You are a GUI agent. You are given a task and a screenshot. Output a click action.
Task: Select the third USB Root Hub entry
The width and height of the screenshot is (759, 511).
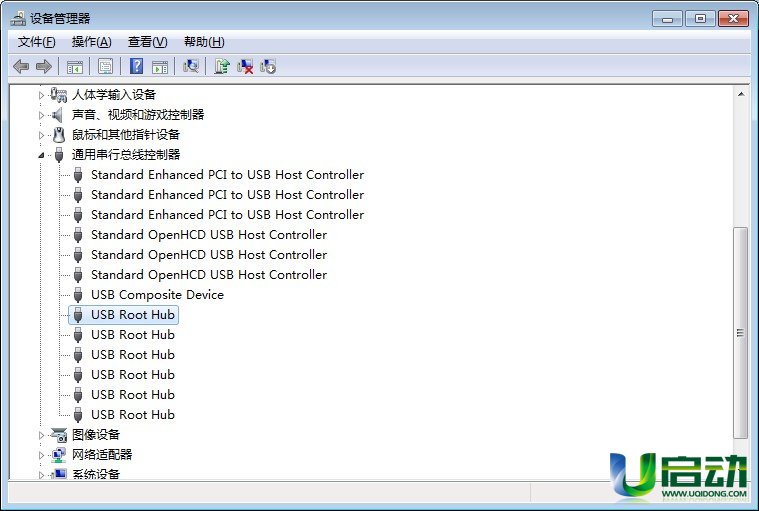133,355
